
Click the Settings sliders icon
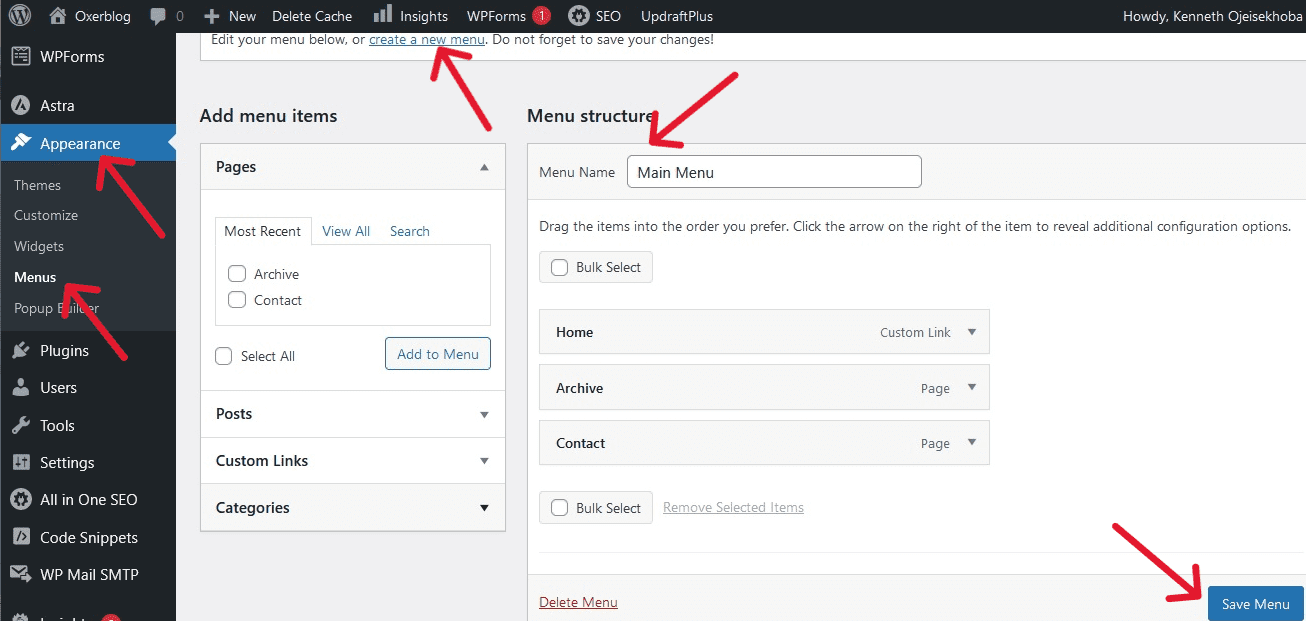tap(20, 462)
